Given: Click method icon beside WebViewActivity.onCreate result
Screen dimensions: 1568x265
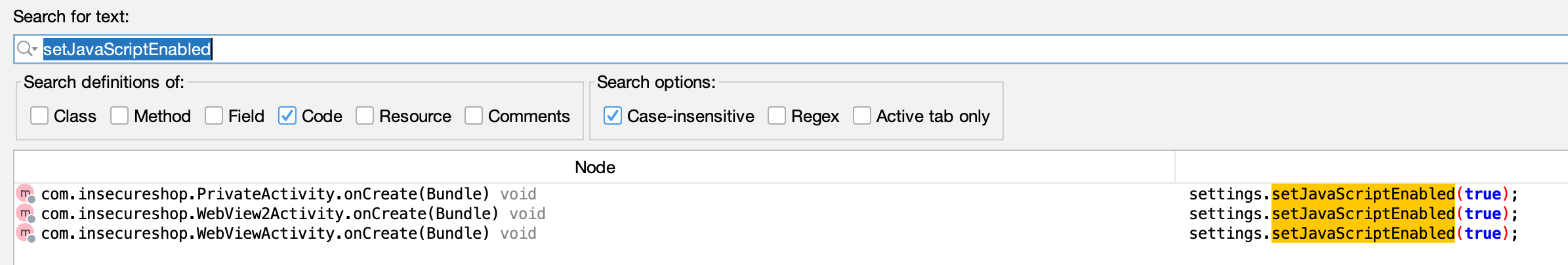Looking at the screenshot, I should pos(26,234).
